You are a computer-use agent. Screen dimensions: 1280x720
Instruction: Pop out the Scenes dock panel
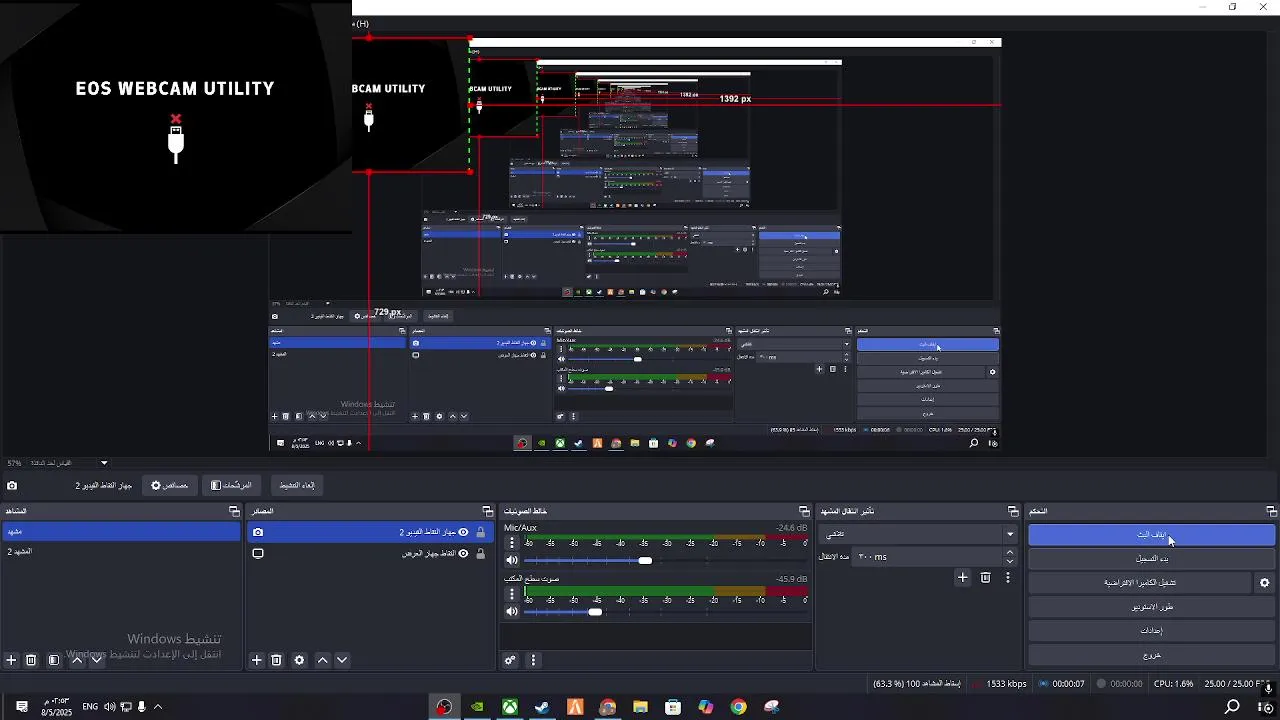tap(234, 512)
